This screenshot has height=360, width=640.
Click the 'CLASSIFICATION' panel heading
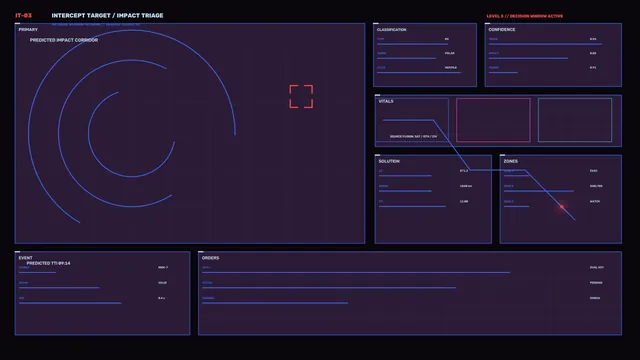(x=391, y=30)
